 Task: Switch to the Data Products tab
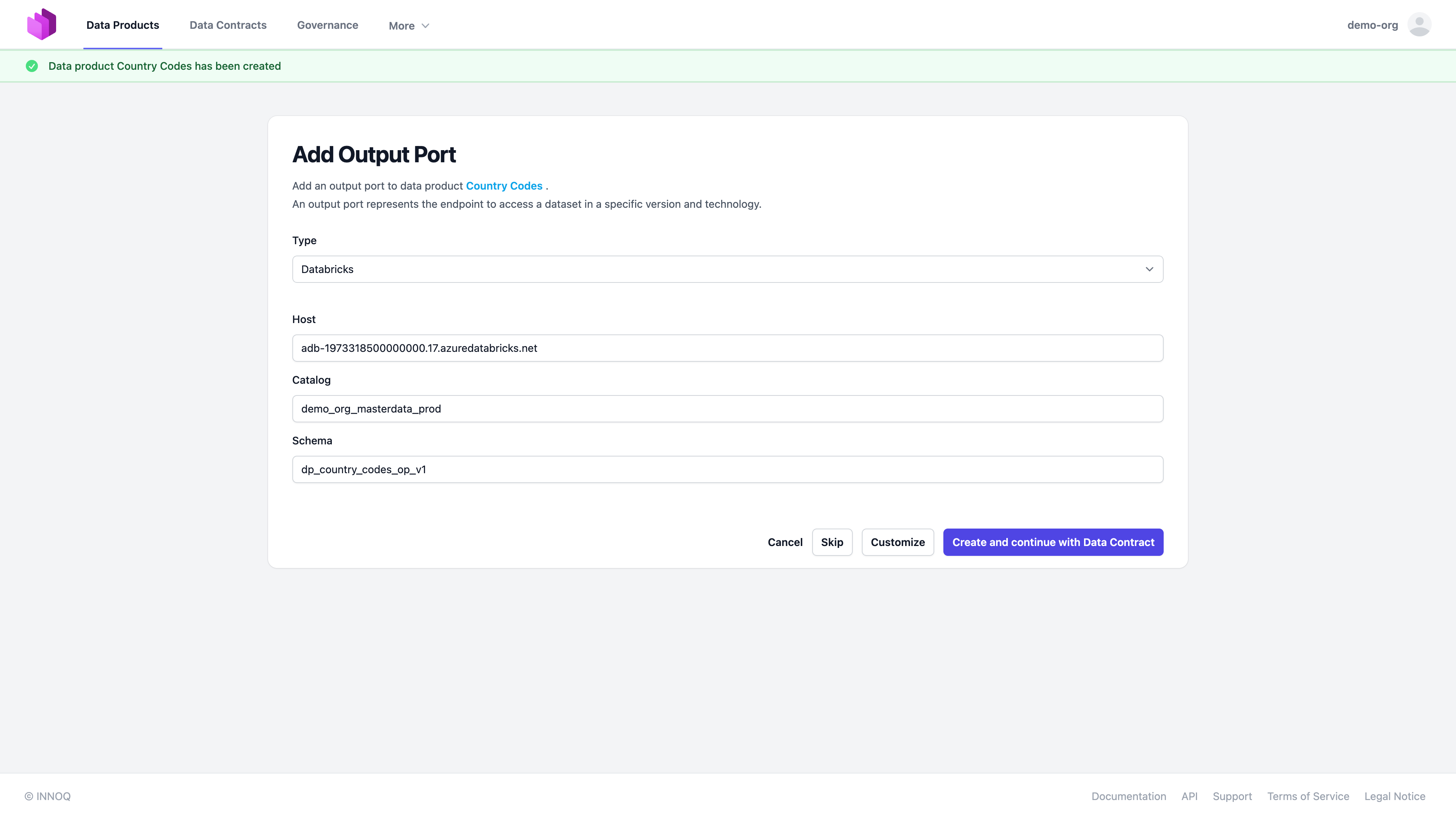pyautogui.click(x=122, y=25)
